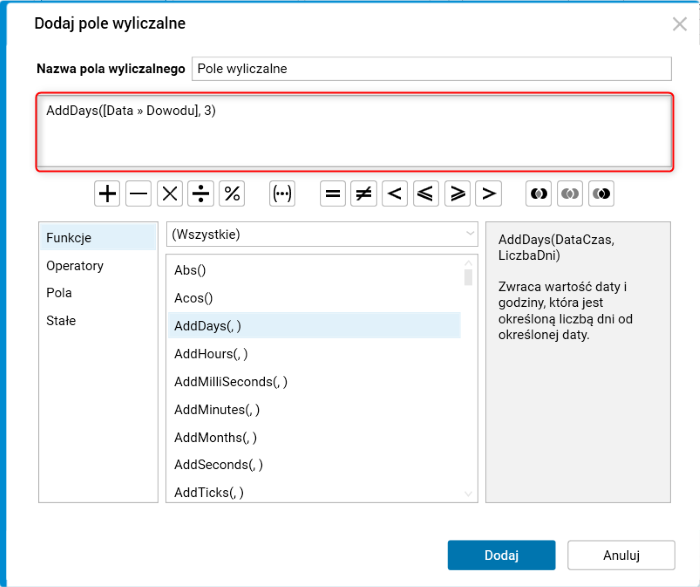Insert the division operator

(201, 194)
